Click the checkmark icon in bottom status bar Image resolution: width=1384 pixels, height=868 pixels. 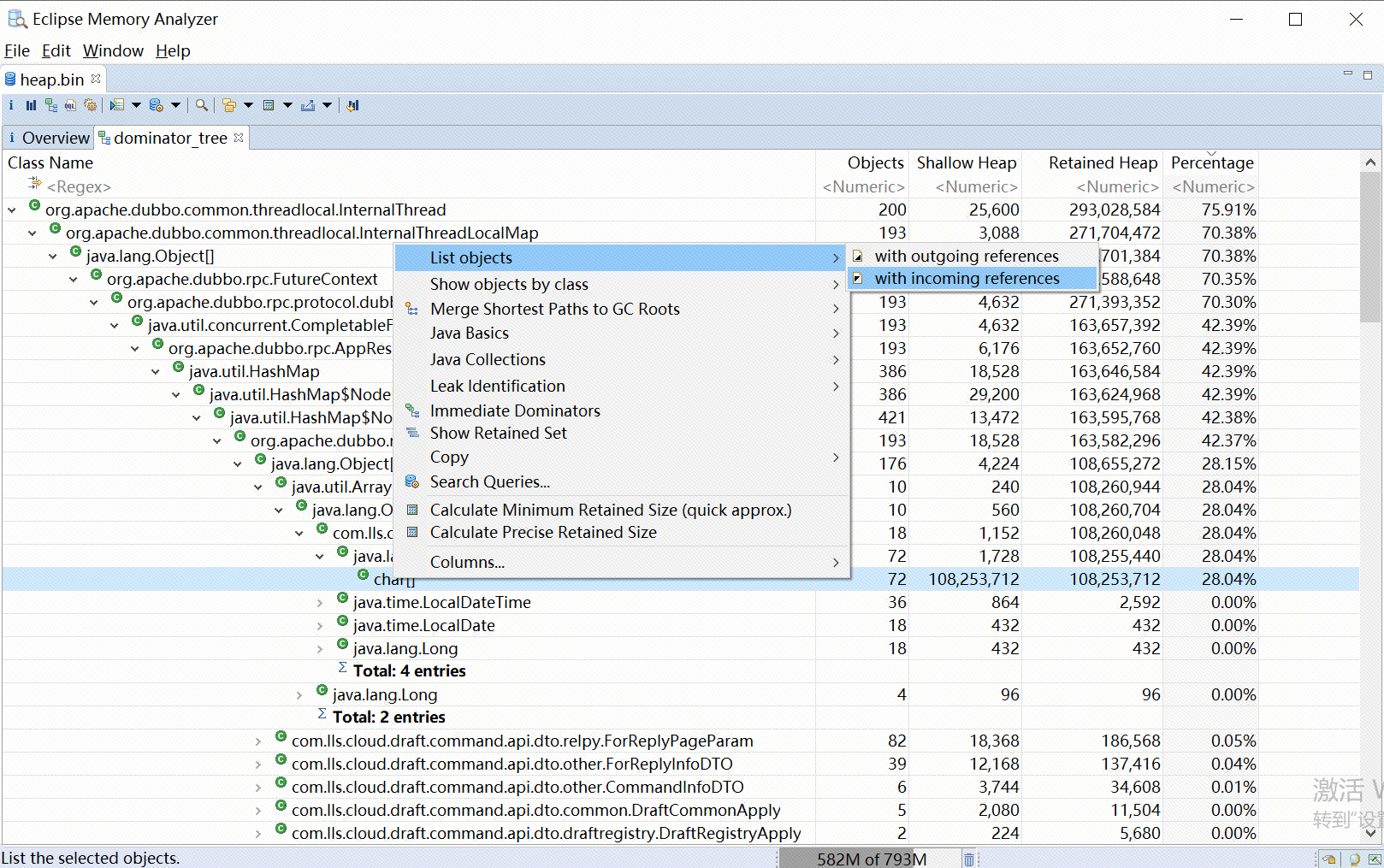click(1375, 859)
